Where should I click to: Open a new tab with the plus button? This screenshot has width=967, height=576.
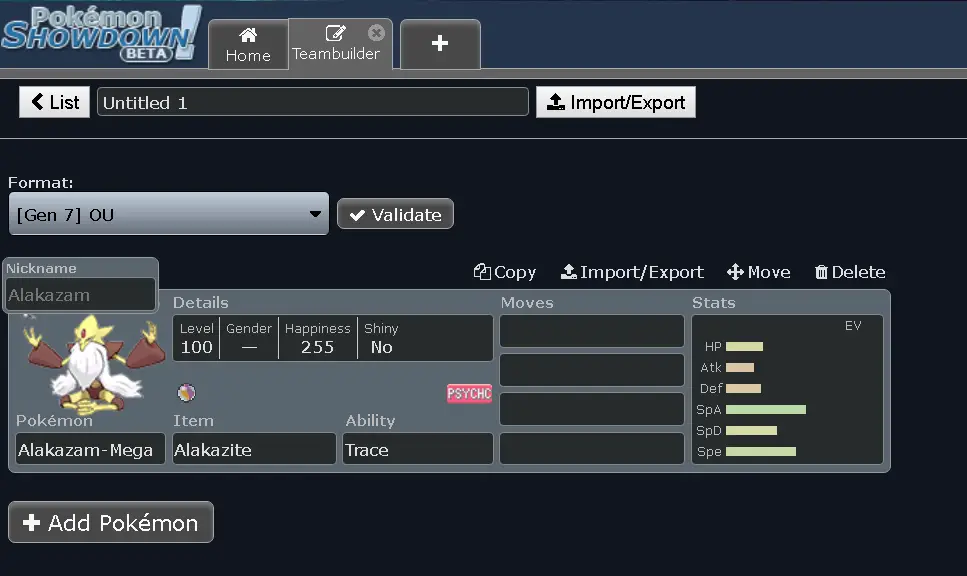(x=440, y=44)
